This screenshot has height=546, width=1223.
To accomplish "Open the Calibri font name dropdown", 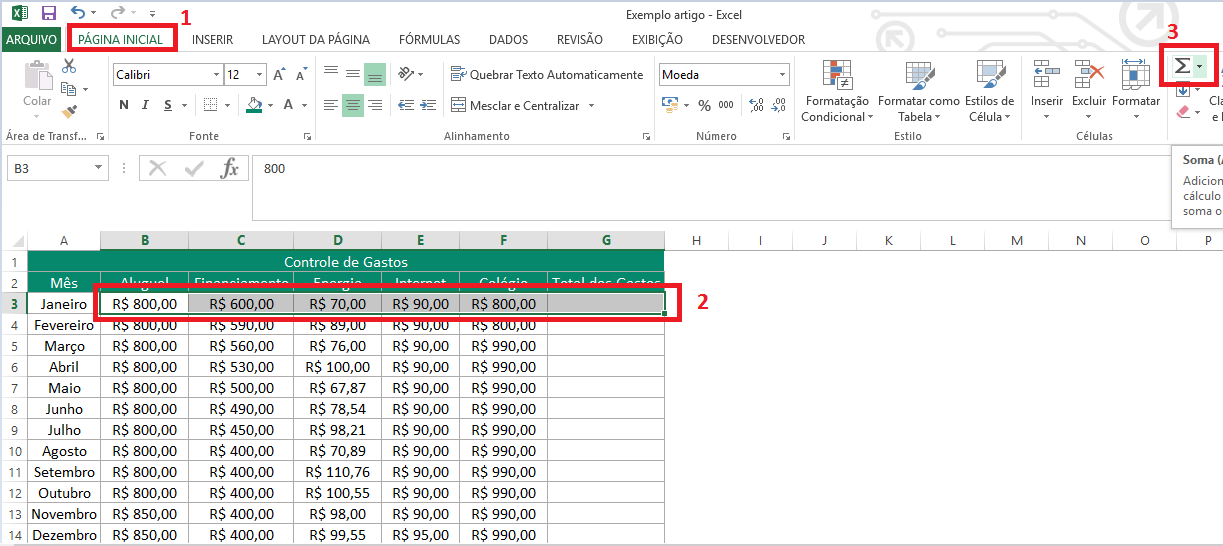I will click(216, 75).
